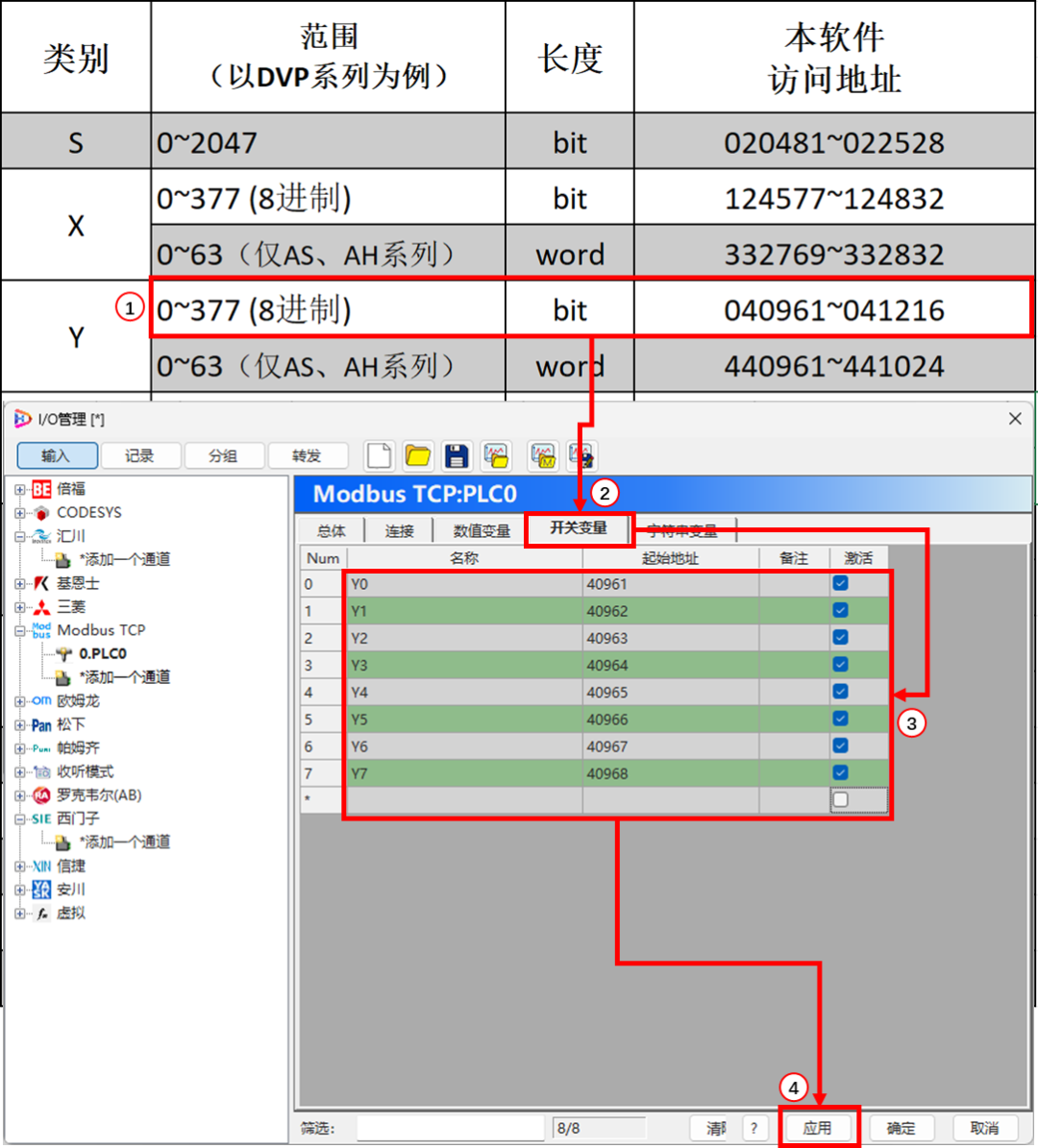Viewport: 1038px width, 1148px height.
Task: Click the 收听模式 icon
Action: click(x=41, y=771)
